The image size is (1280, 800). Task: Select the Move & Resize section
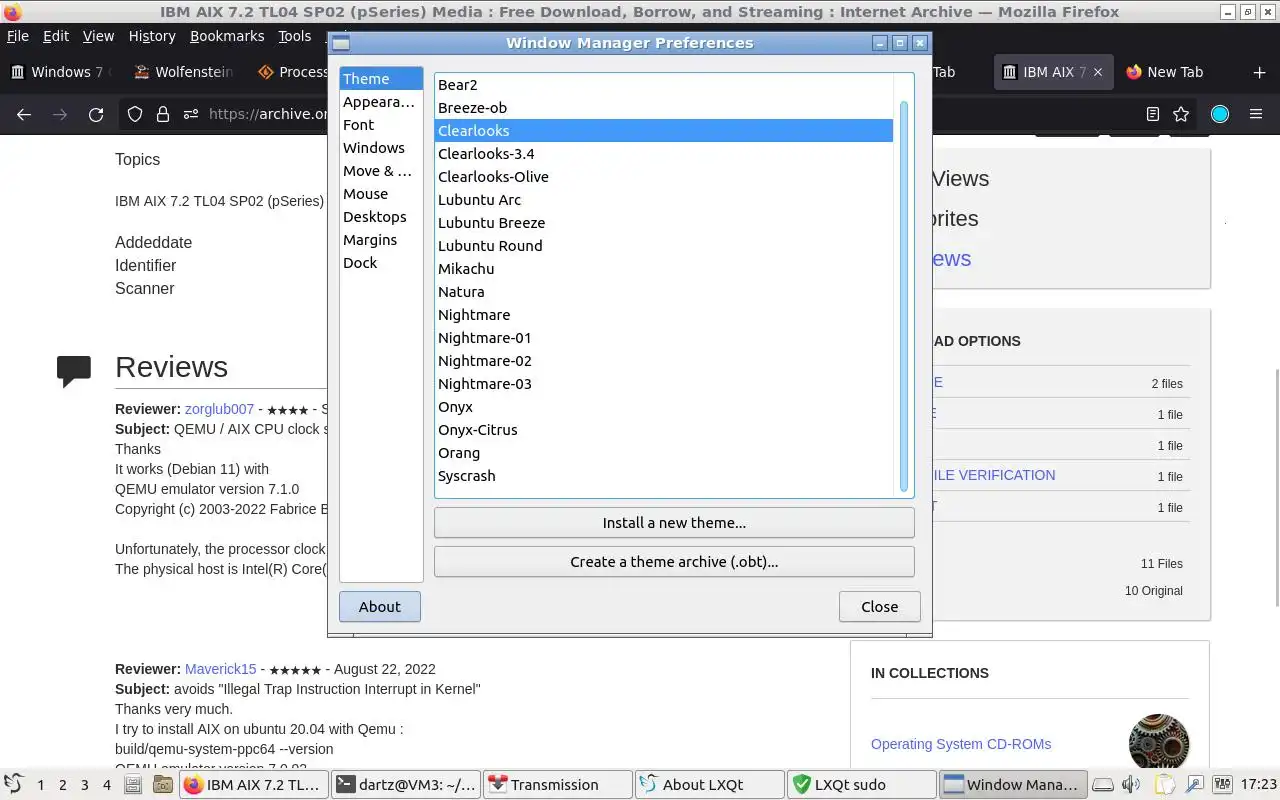(x=381, y=171)
